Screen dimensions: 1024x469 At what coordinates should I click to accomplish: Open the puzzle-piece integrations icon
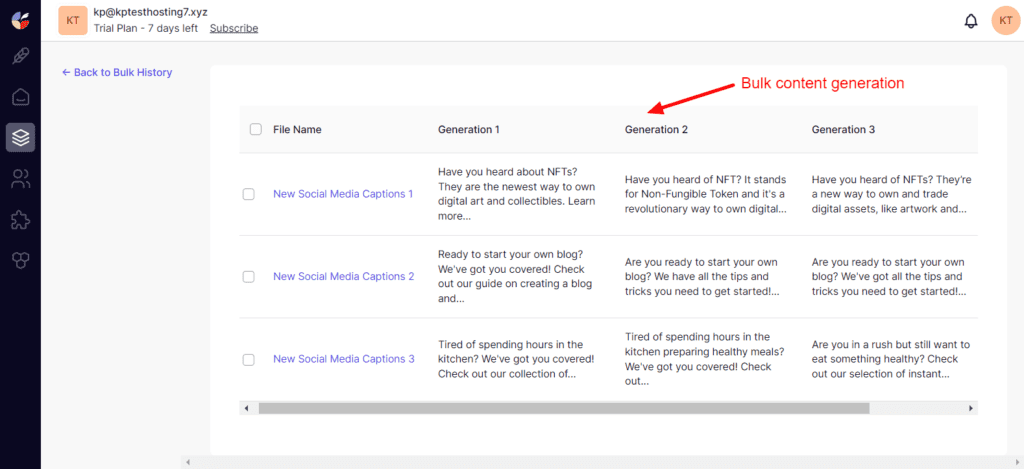(20, 220)
